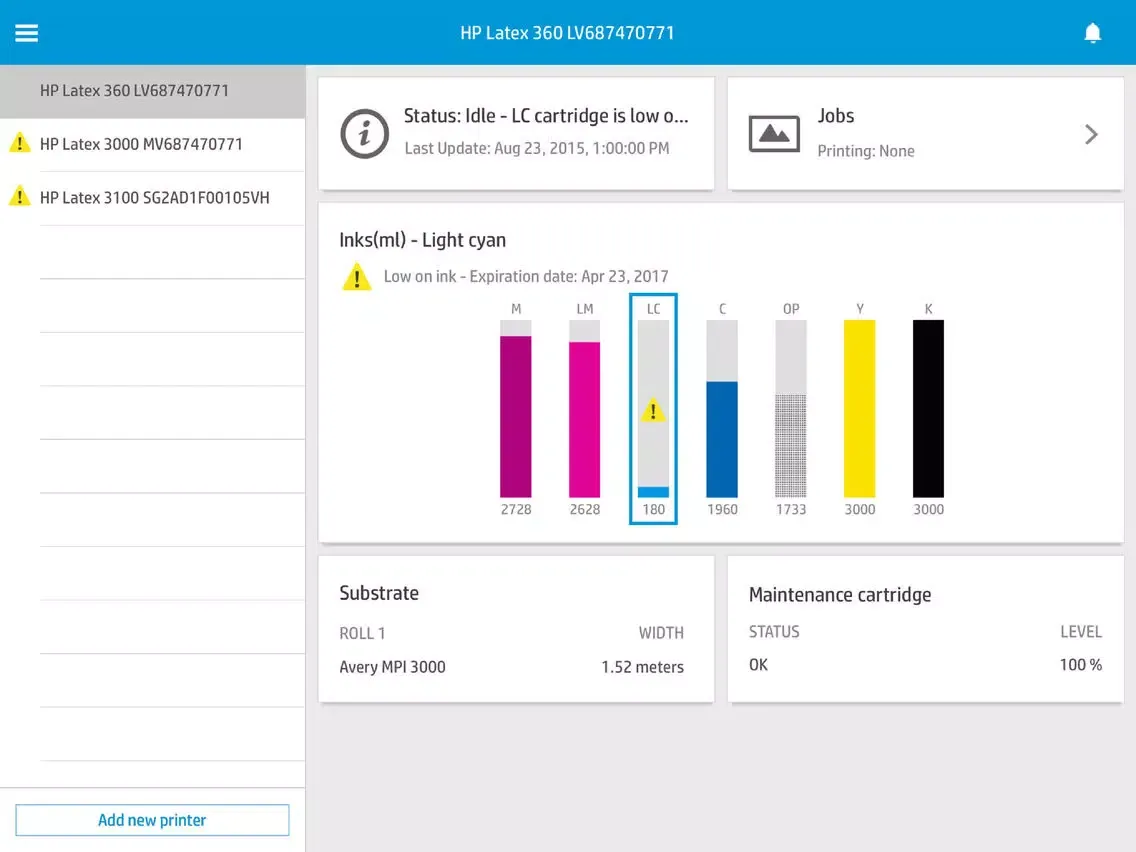Expand Jobs with the chevron arrow

1091,134
